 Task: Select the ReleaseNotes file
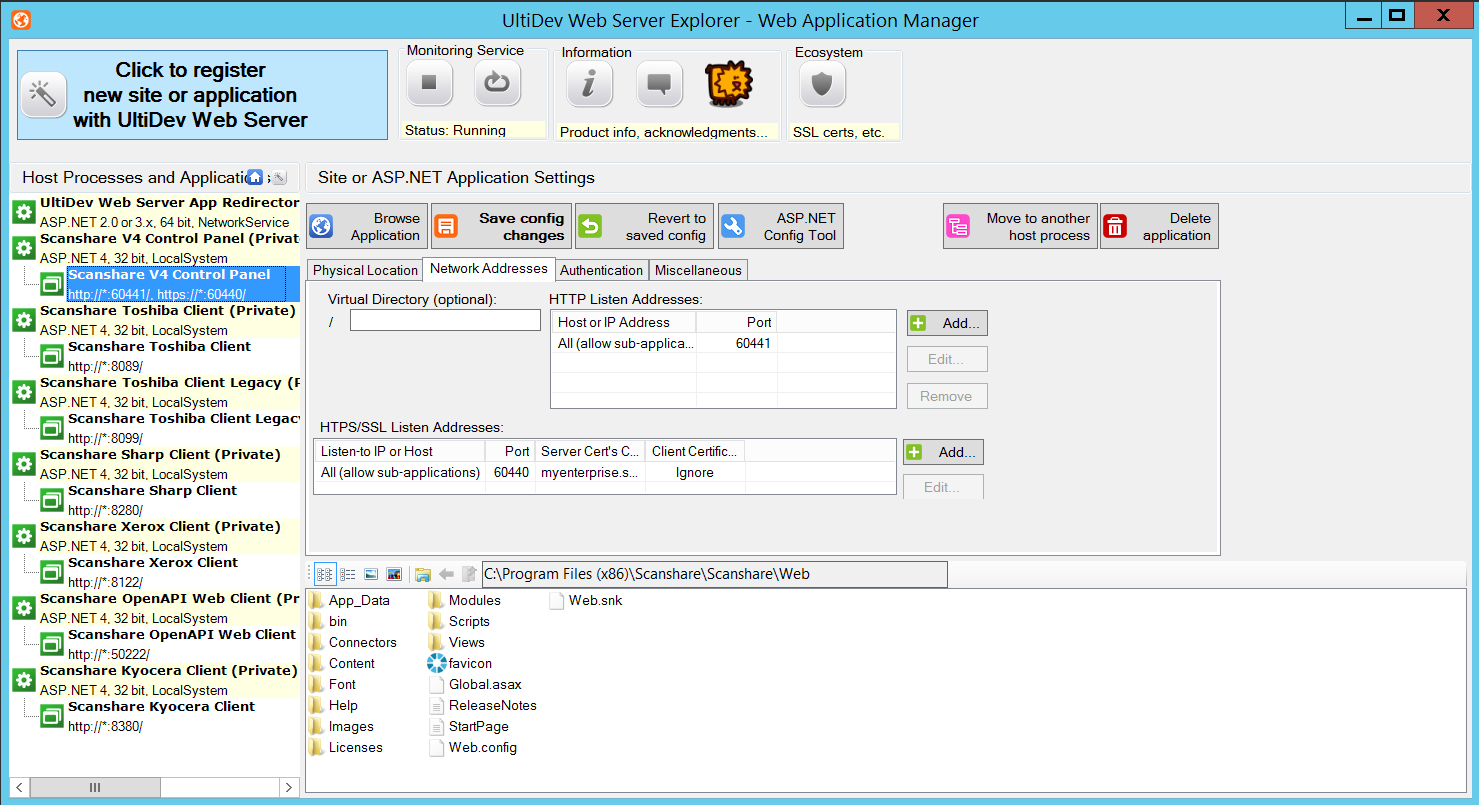click(482, 705)
